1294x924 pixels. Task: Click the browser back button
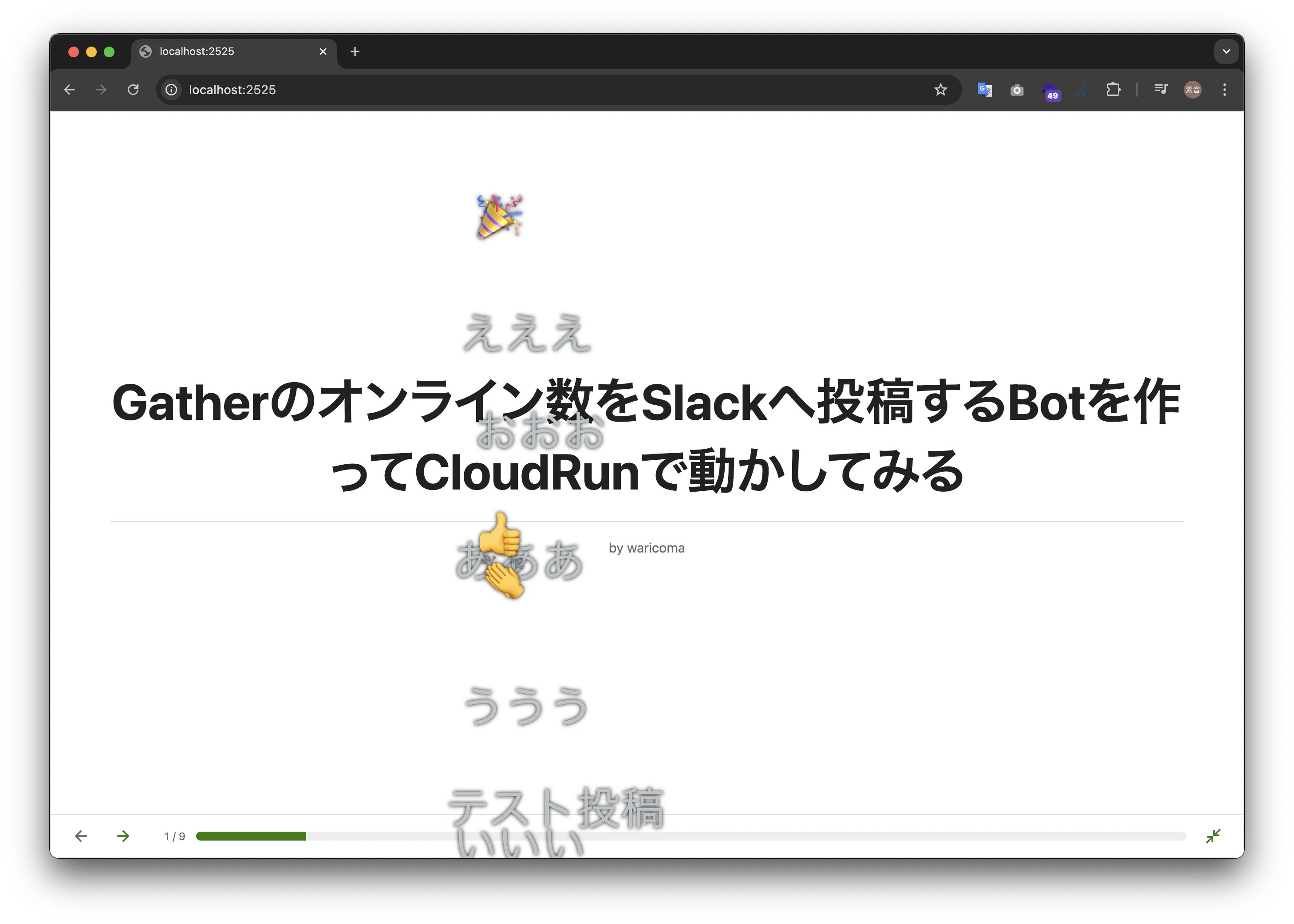click(69, 89)
